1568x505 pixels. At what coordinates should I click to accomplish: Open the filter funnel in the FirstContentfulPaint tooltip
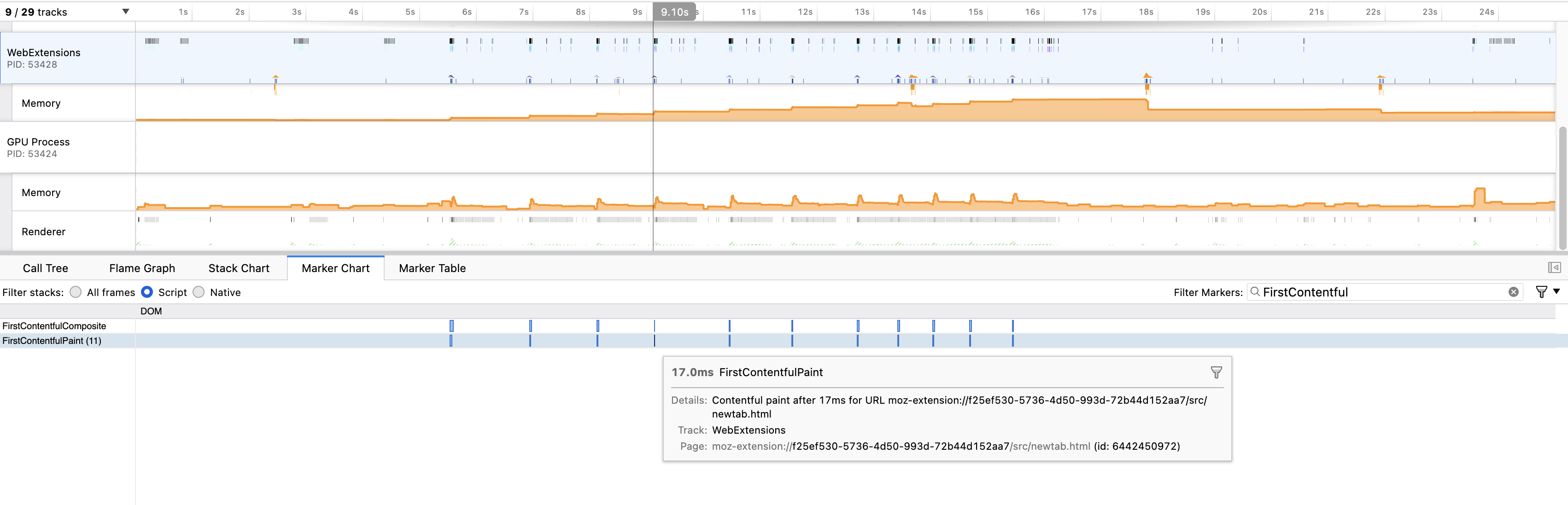tap(1216, 372)
